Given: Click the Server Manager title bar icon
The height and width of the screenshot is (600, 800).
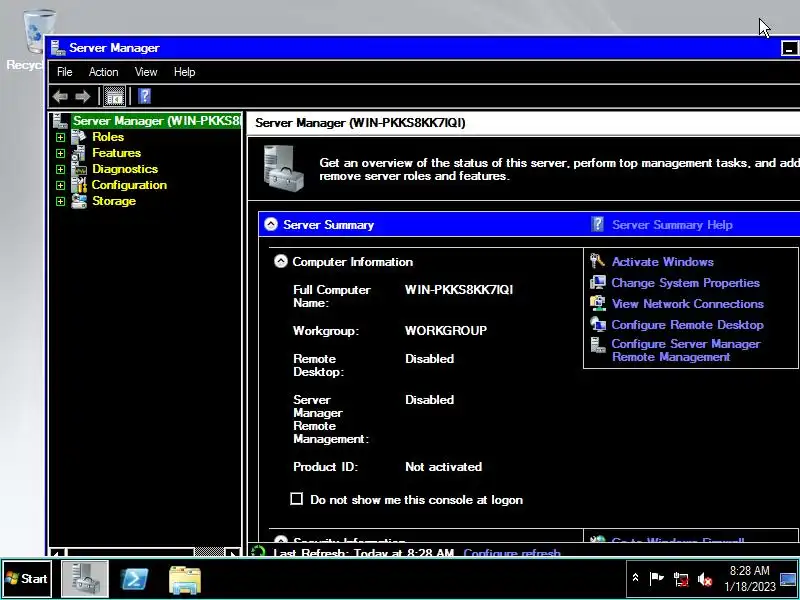Looking at the screenshot, I should click(x=58, y=48).
